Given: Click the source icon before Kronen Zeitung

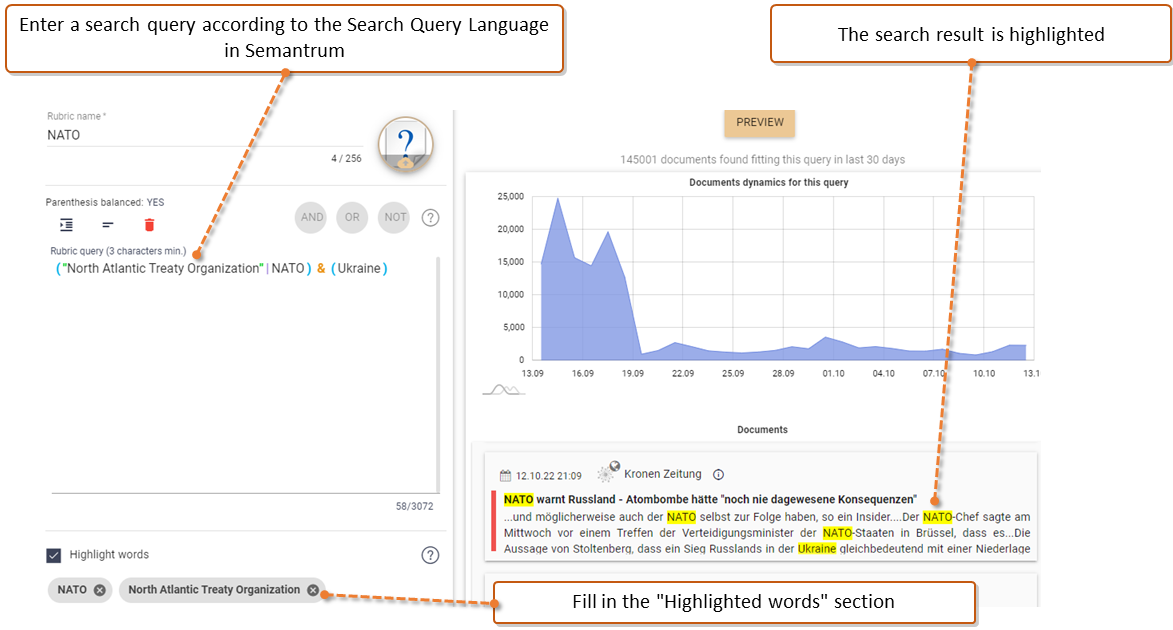Looking at the screenshot, I should [x=608, y=471].
